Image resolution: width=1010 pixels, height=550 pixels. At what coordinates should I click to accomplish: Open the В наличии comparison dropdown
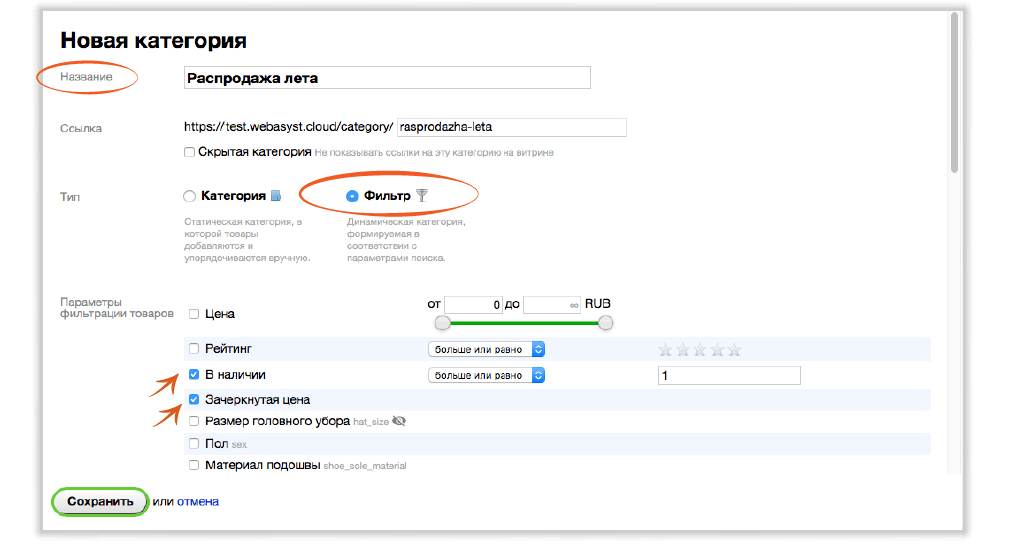coord(485,375)
